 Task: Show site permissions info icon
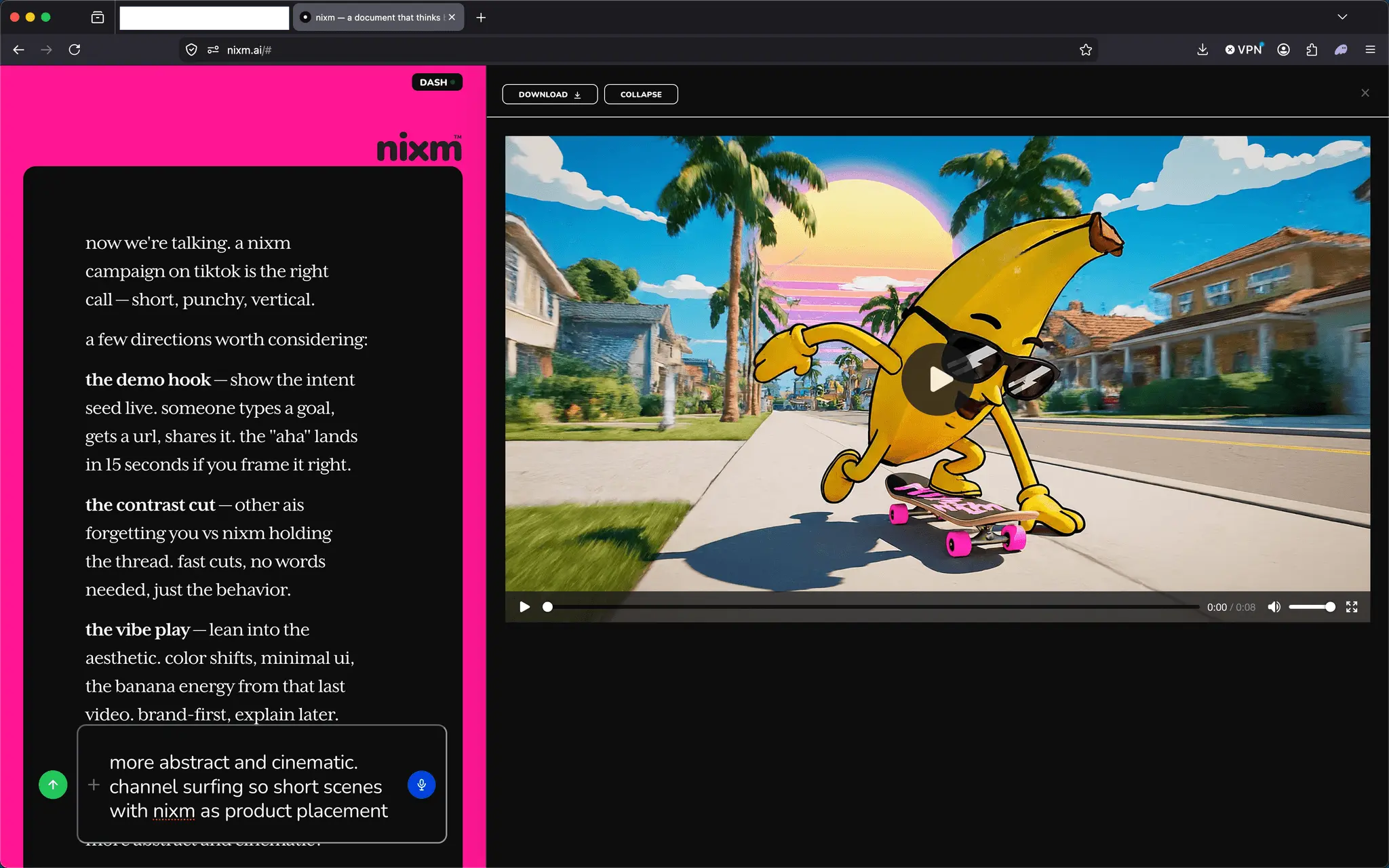tap(213, 50)
